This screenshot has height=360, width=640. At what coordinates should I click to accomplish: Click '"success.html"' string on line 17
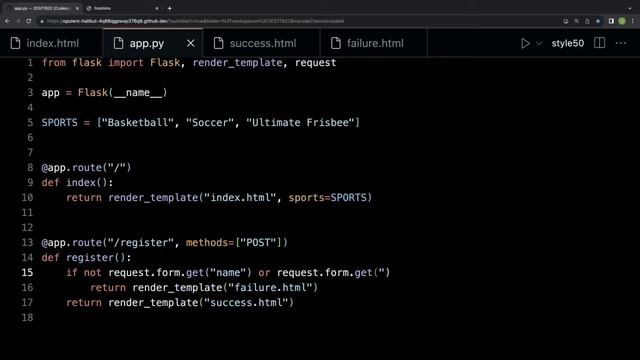click(x=246, y=302)
